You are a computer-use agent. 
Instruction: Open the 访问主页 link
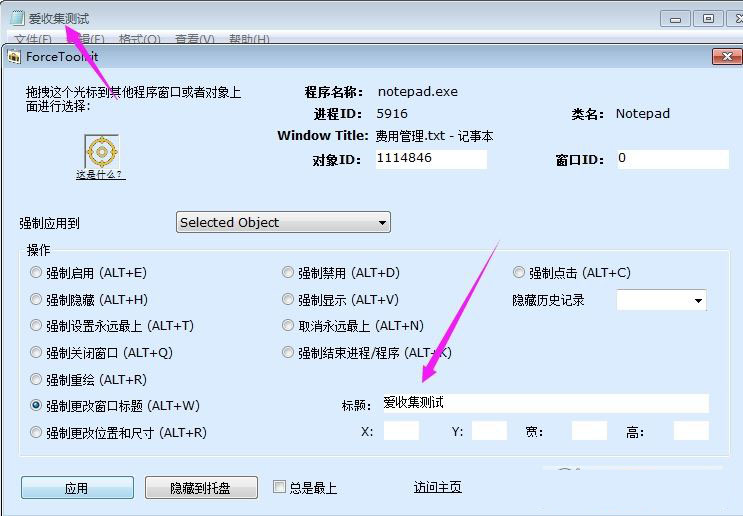pos(438,487)
